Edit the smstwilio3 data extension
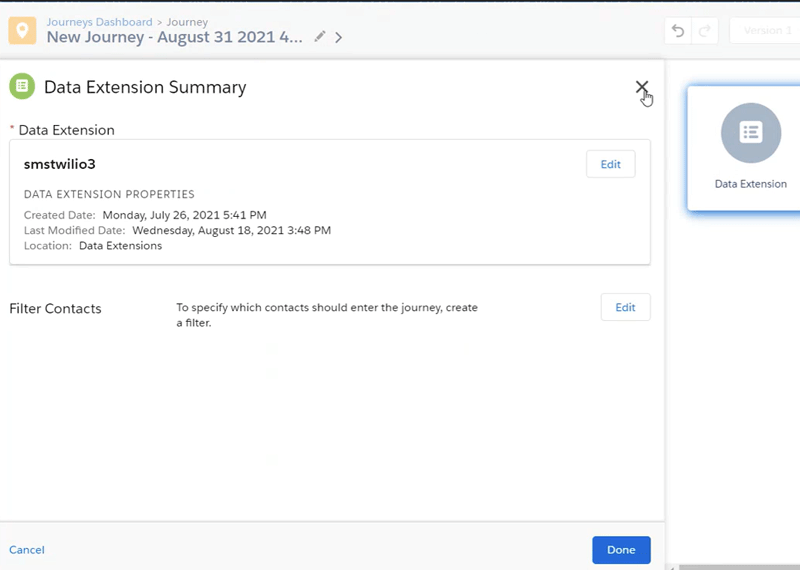800x570 pixels. point(610,165)
